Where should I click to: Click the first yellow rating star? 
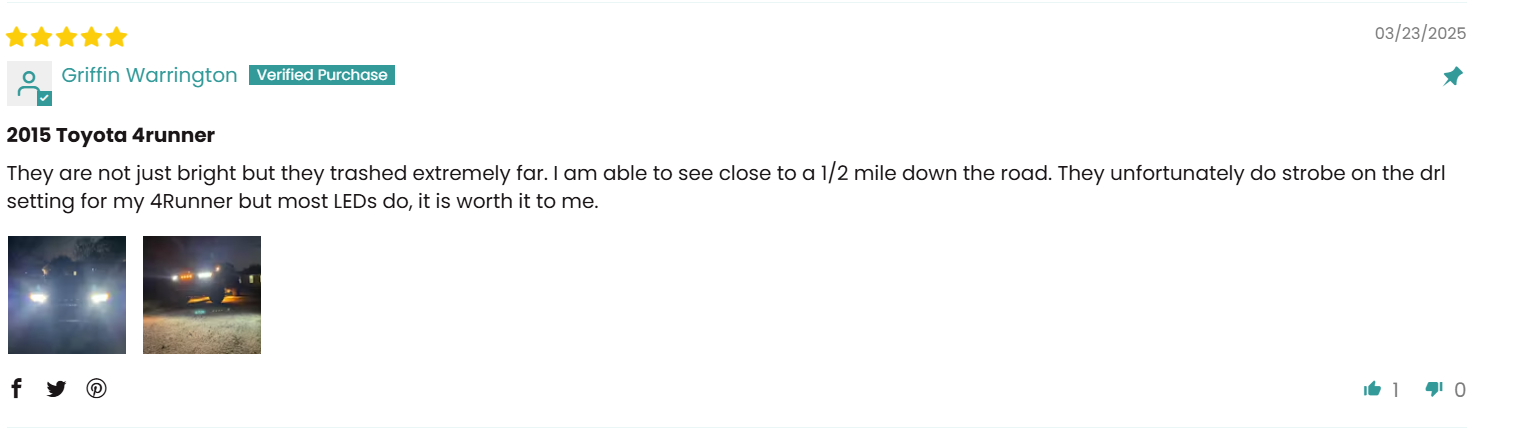point(17,37)
